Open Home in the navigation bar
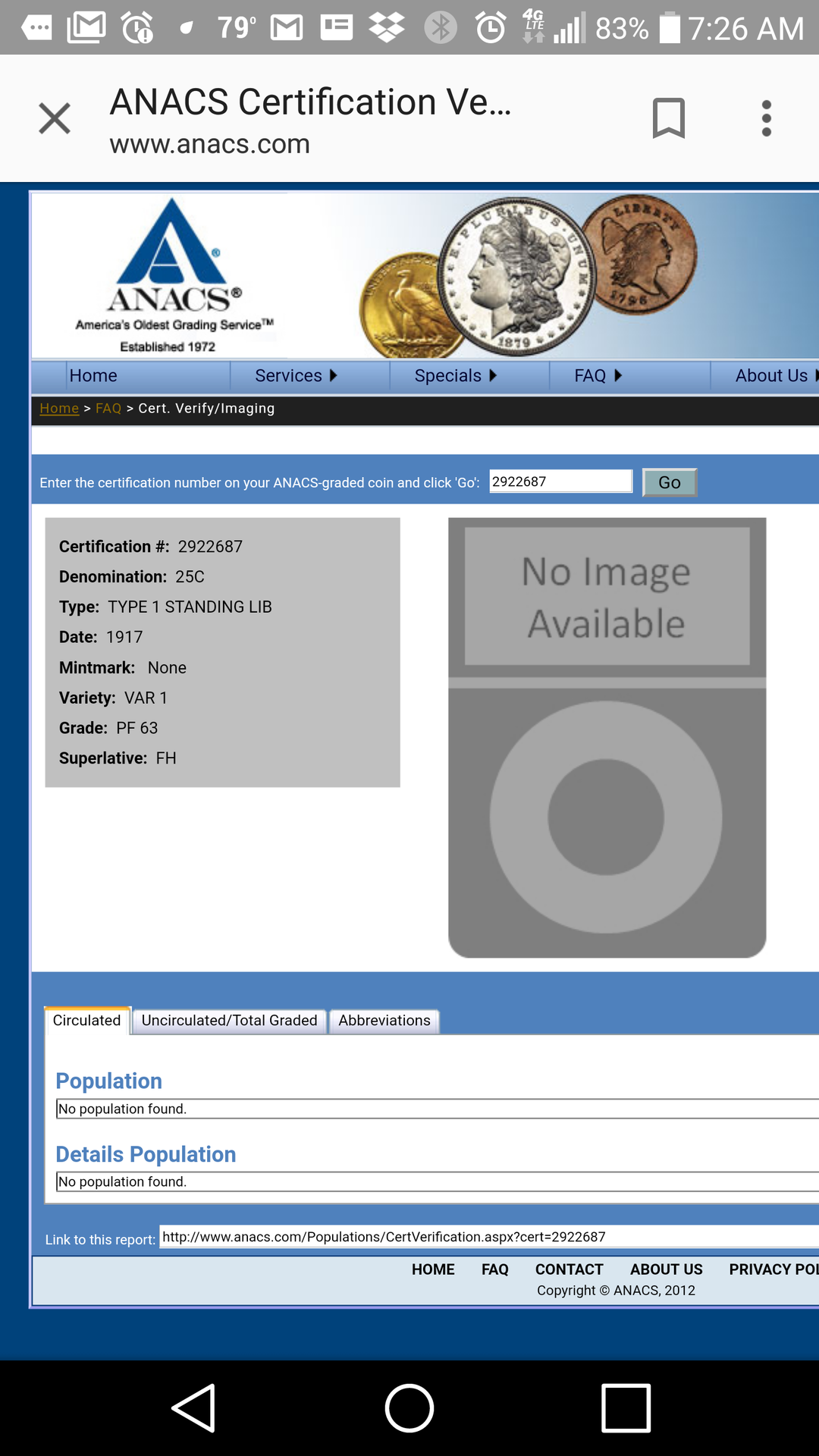This screenshot has height=1456, width=819. [x=93, y=375]
